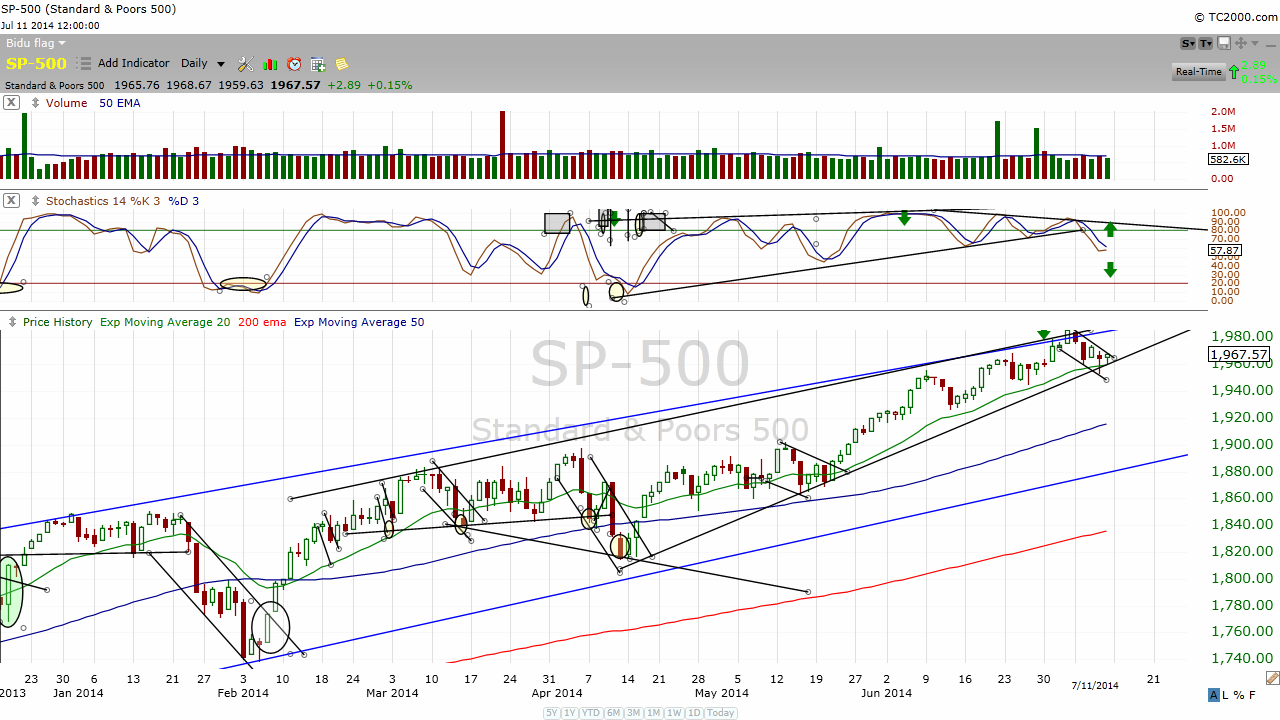
Task: Close the Volume pane with X box
Action: (x=11, y=103)
